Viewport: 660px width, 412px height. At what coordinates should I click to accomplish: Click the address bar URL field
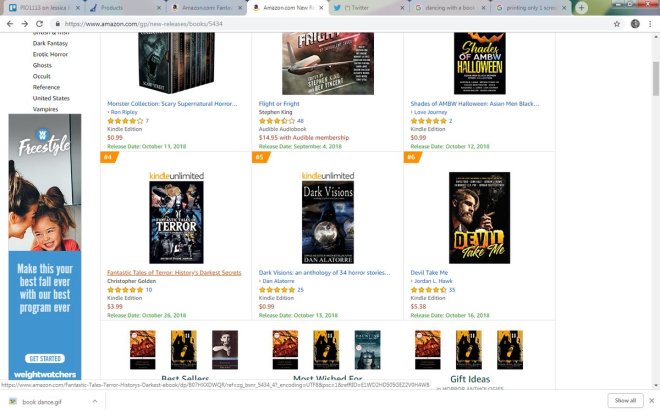tap(333, 24)
